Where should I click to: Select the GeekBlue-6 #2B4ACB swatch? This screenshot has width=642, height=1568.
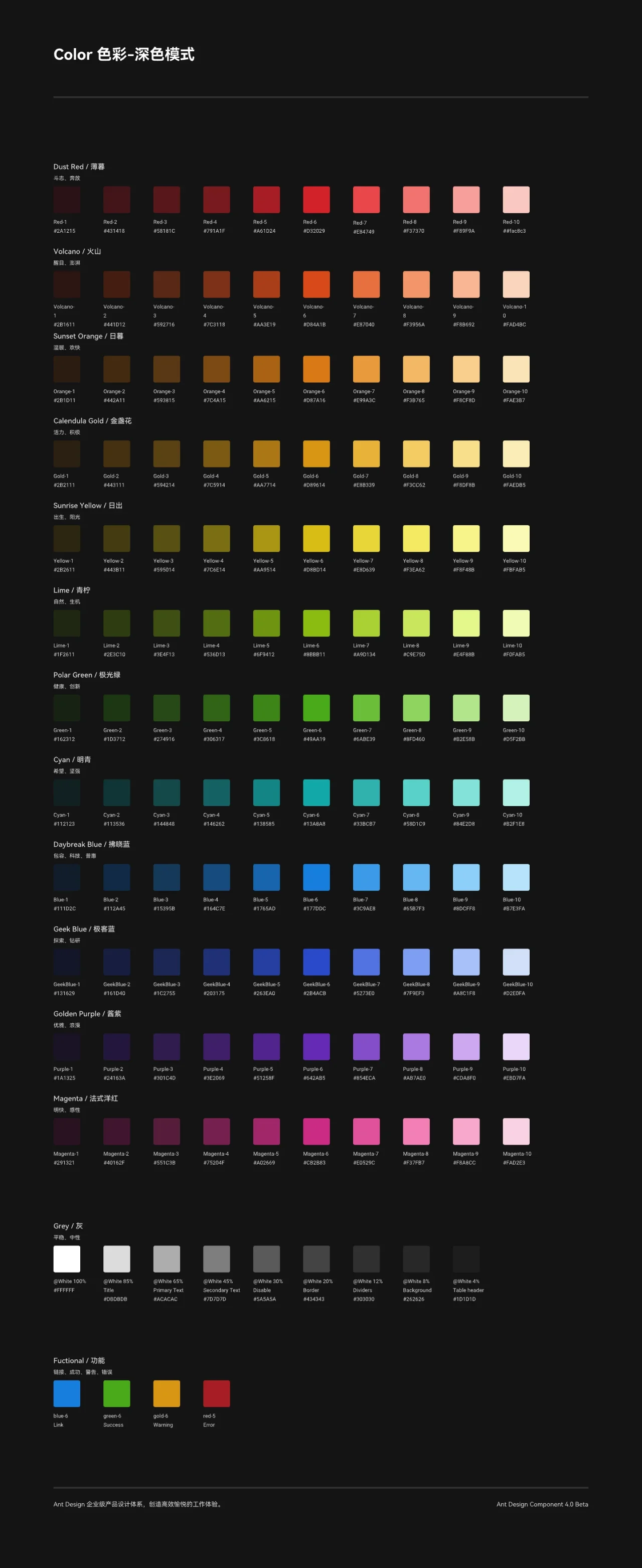pos(316,961)
